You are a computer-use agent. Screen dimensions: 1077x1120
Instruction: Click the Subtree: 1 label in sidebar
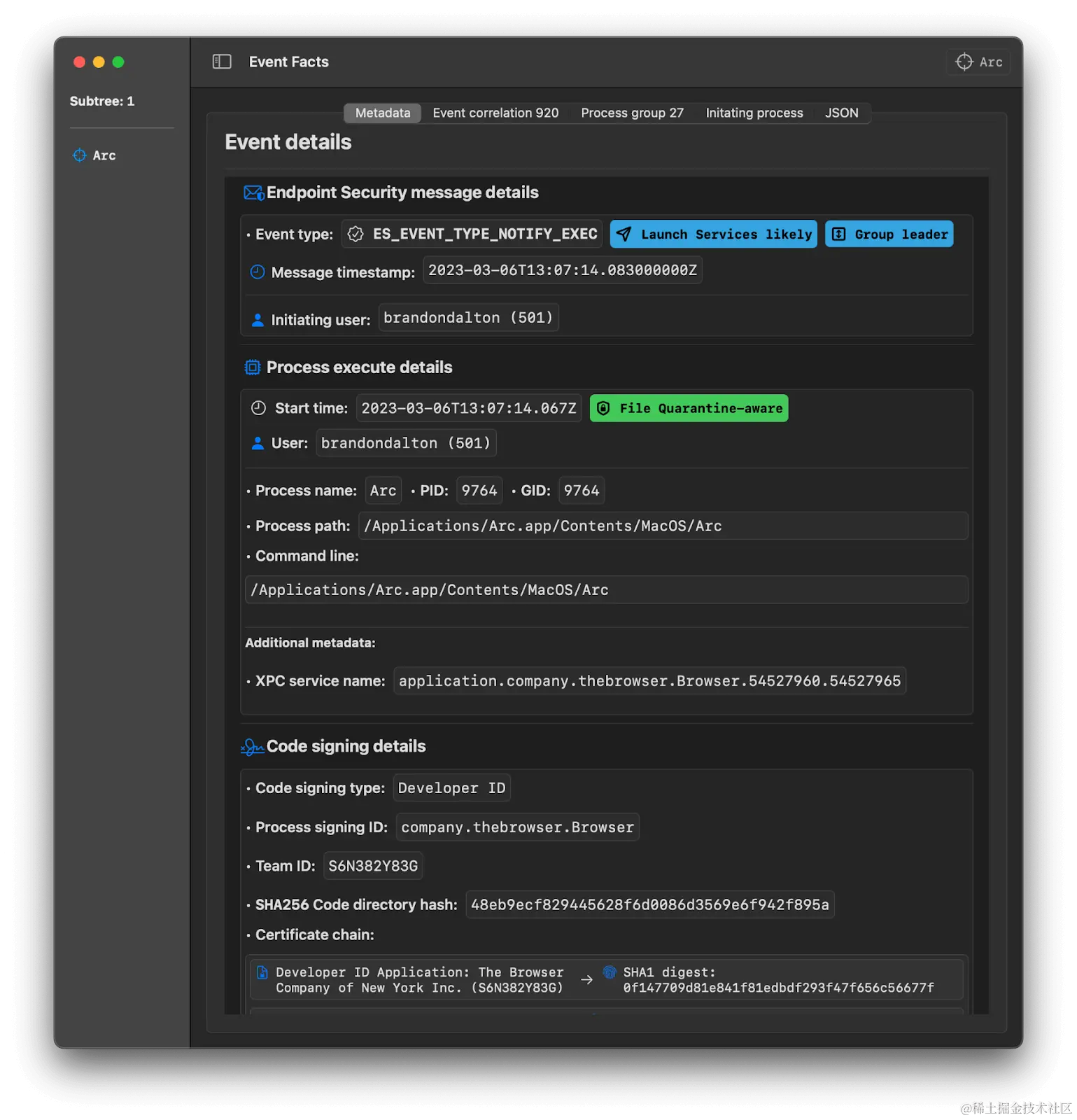pyautogui.click(x=102, y=101)
